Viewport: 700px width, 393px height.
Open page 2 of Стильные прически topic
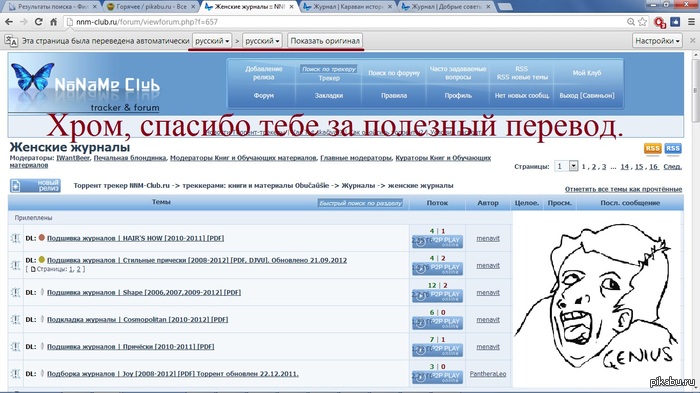point(78,269)
